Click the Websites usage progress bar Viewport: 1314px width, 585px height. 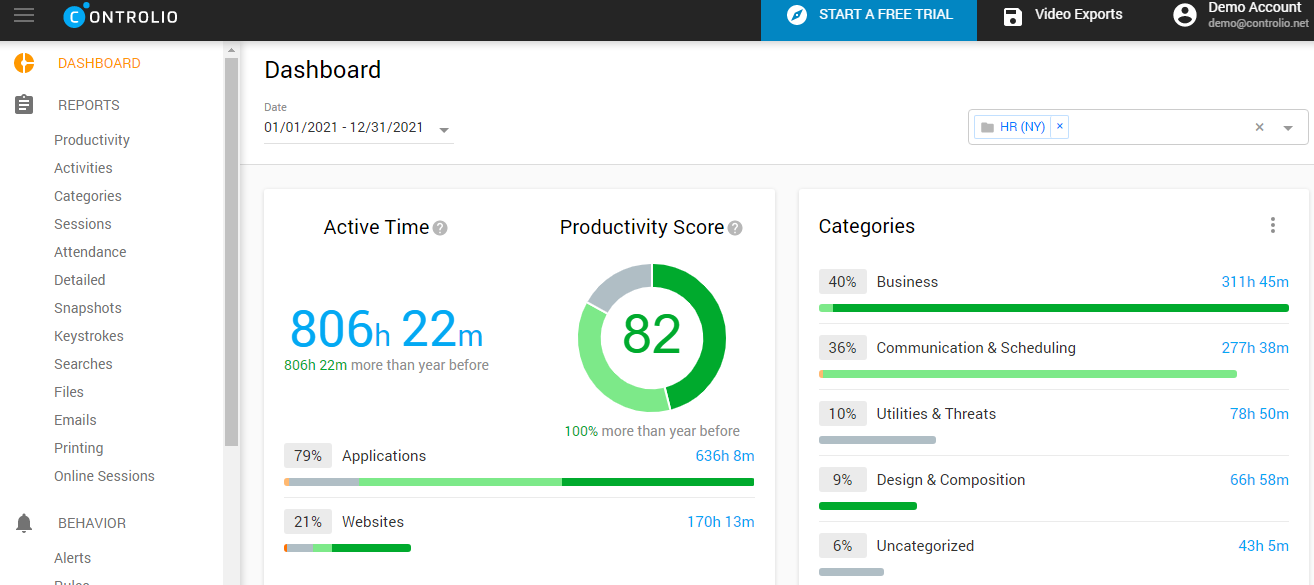pyautogui.click(x=347, y=548)
